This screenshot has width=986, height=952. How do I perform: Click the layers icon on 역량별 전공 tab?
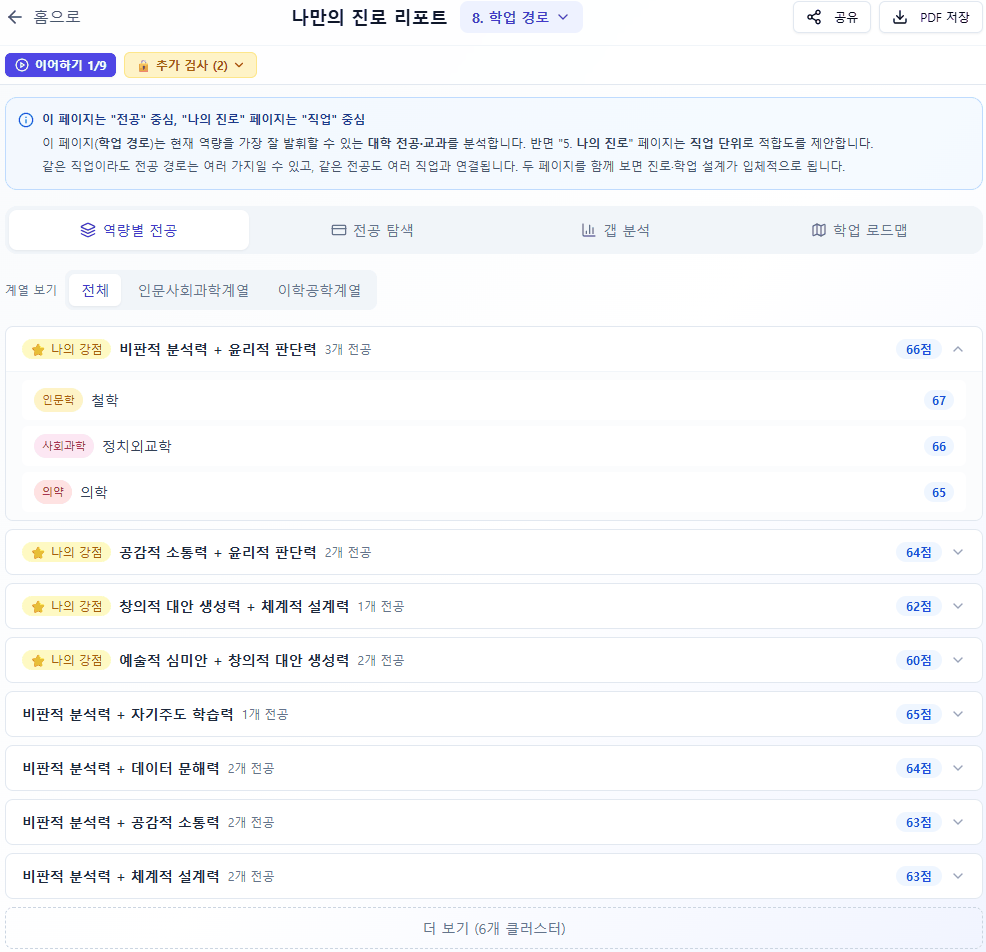(88, 230)
